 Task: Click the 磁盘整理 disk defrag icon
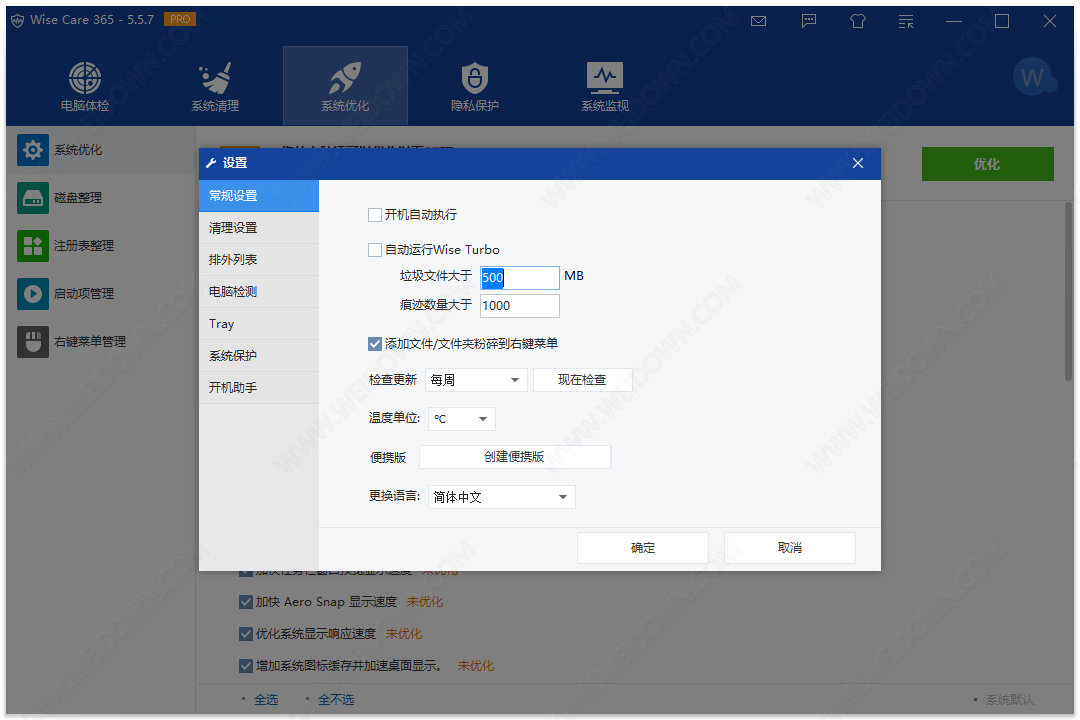pyautogui.click(x=33, y=198)
